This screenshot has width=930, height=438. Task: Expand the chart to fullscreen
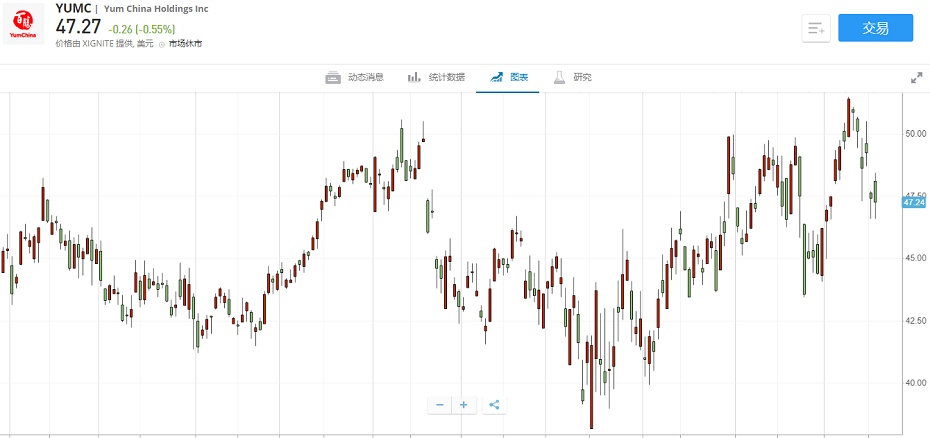pos(916,77)
